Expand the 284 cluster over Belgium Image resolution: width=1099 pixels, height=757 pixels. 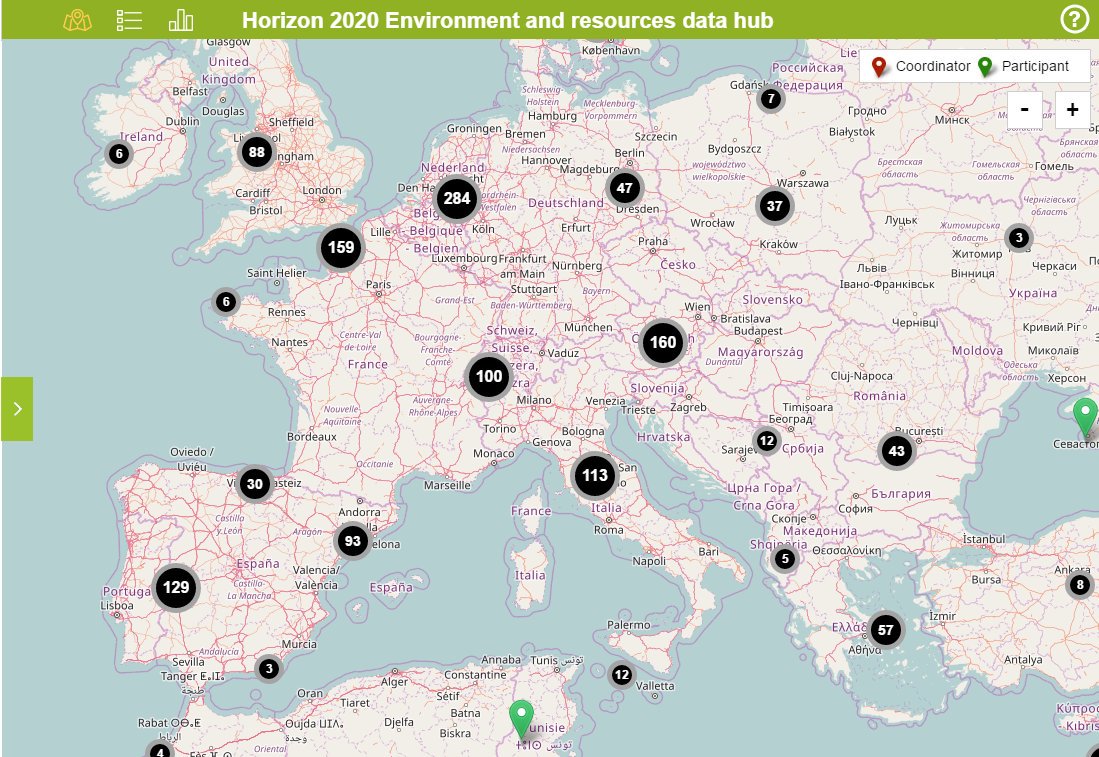coord(457,198)
